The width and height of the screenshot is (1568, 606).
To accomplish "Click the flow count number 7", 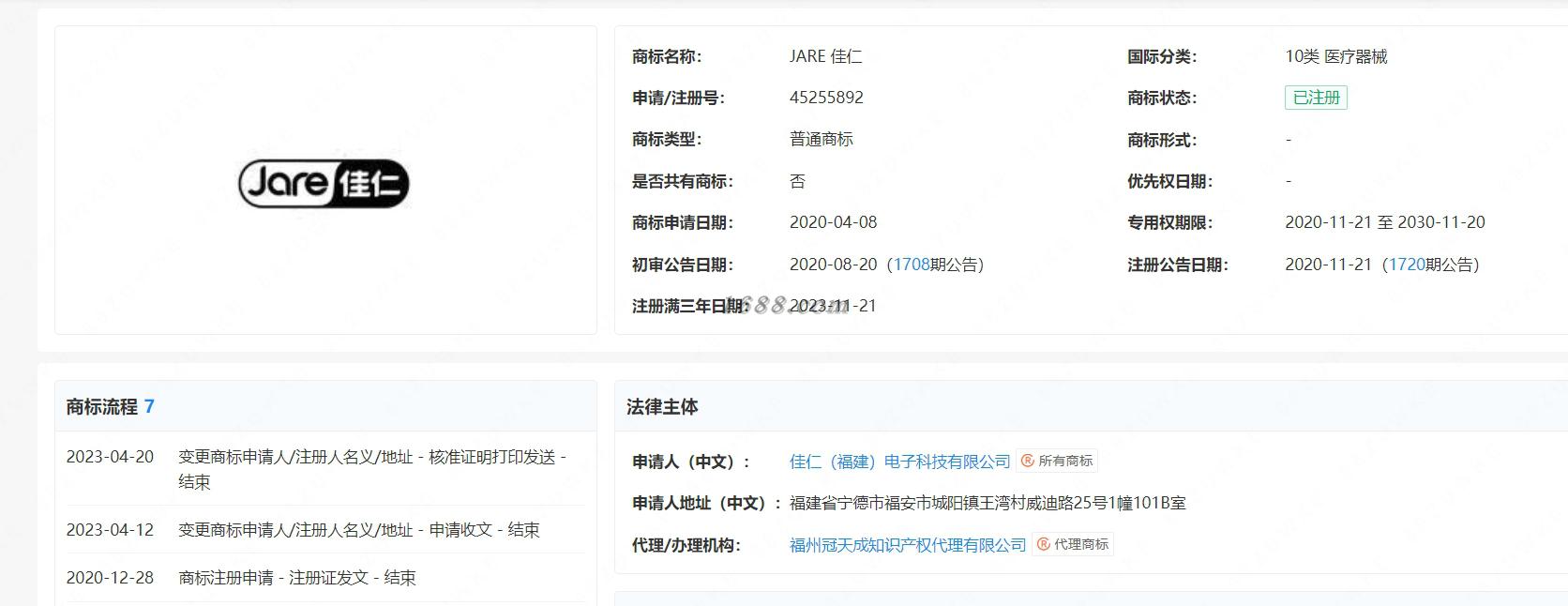I will click(149, 407).
